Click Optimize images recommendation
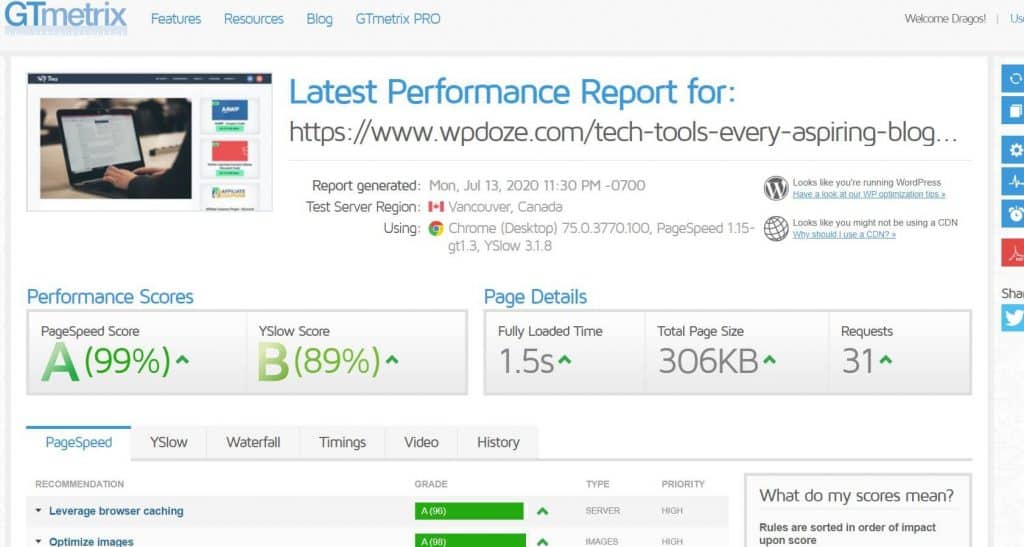This screenshot has width=1024, height=547. pyautogui.click(x=91, y=542)
